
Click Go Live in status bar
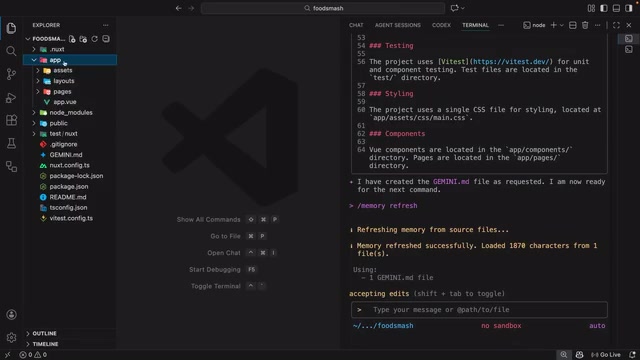pos(606,355)
